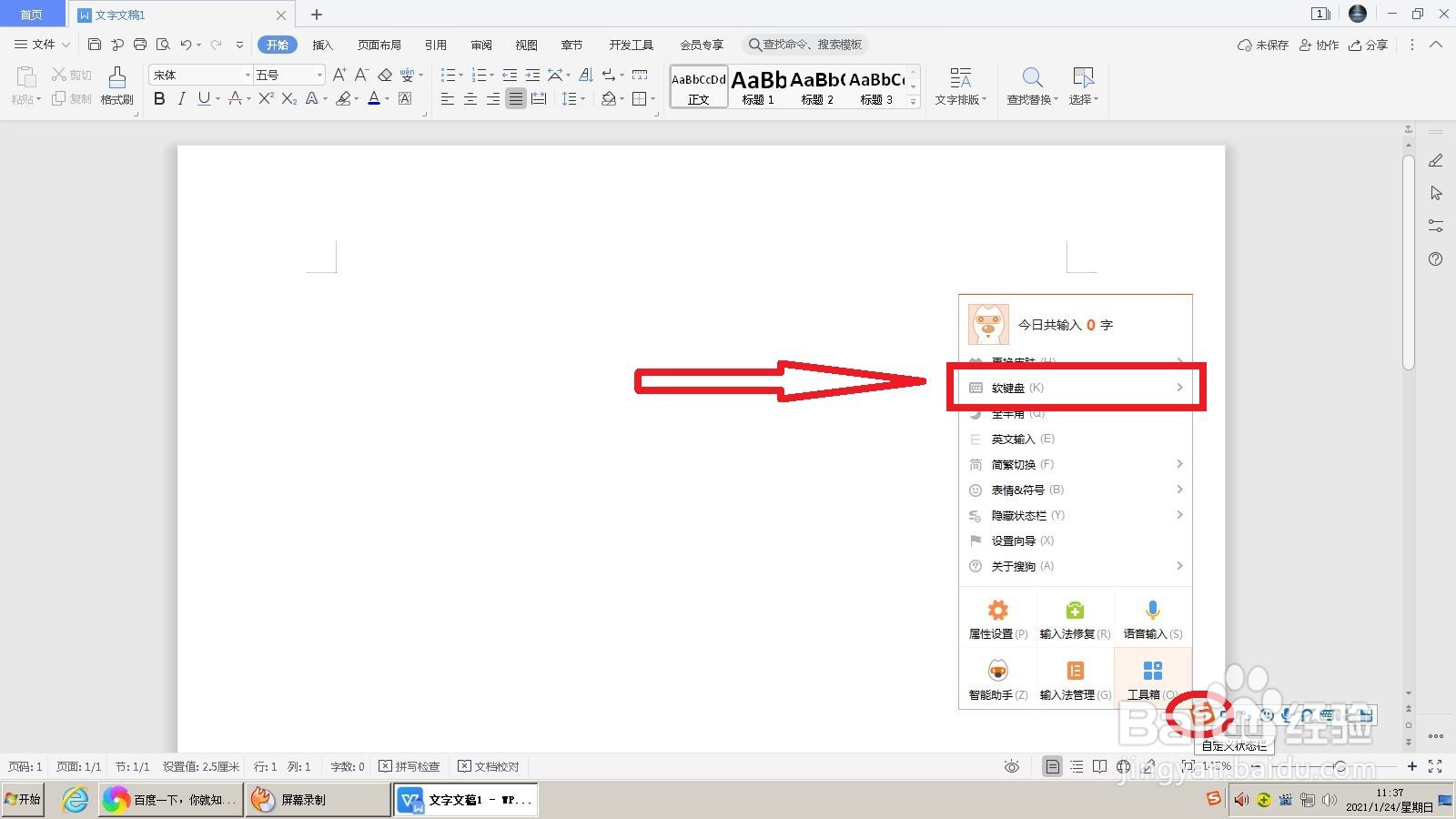The width and height of the screenshot is (1456, 819).
Task: Click the 开始 Start button on taskbar
Action: click(23, 799)
